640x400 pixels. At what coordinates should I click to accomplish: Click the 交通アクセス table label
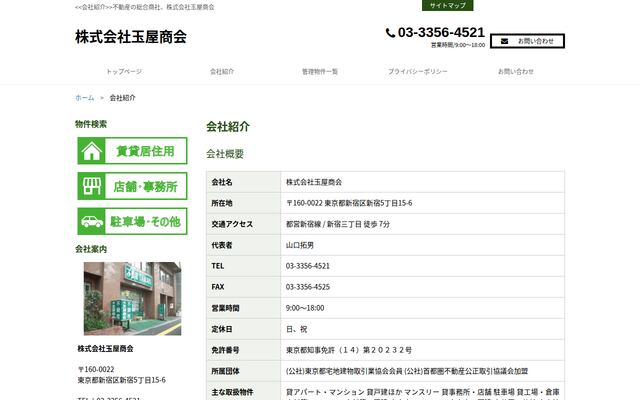232,224
